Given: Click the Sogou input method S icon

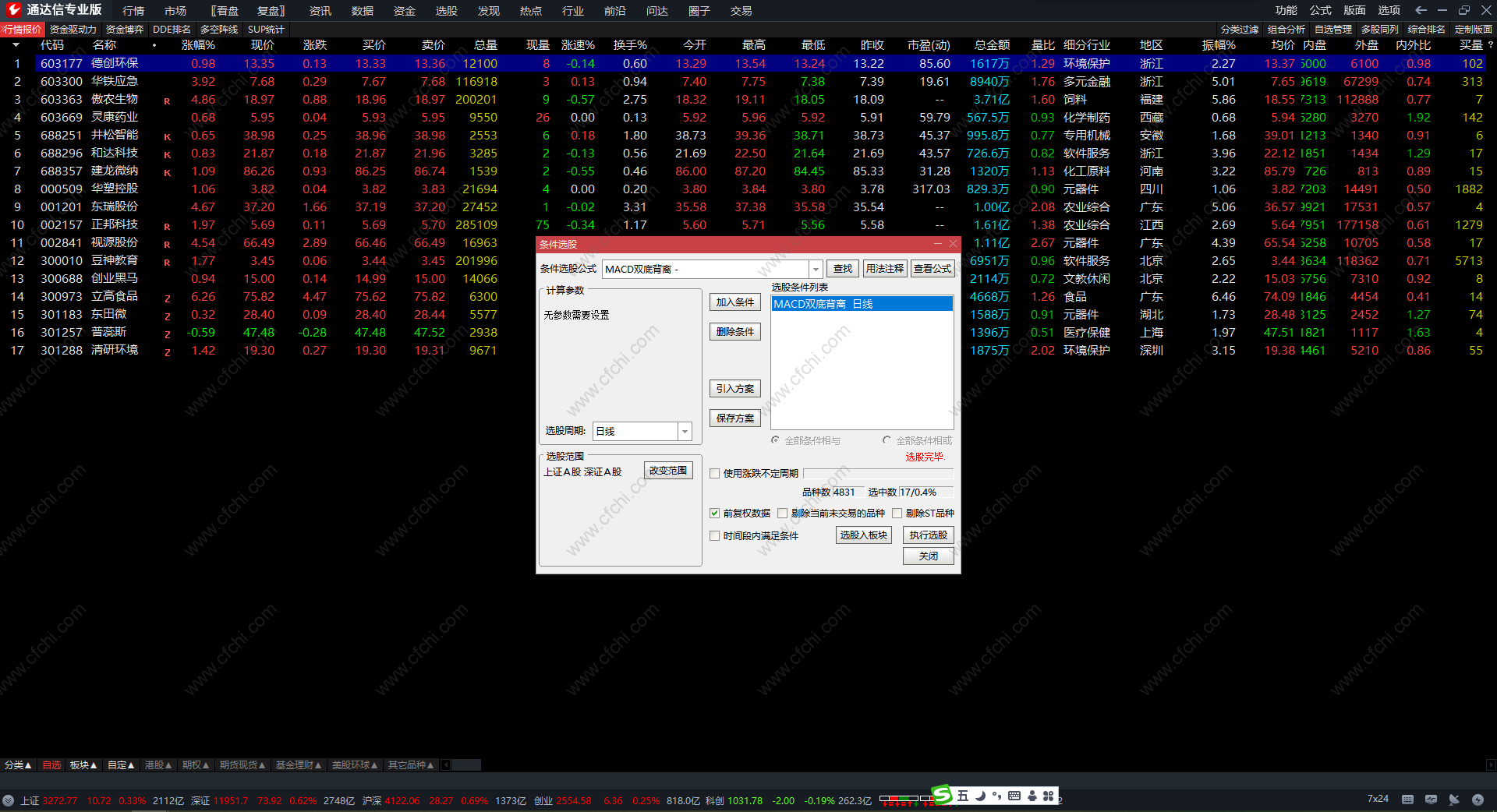Looking at the screenshot, I should pyautogui.click(x=943, y=795).
